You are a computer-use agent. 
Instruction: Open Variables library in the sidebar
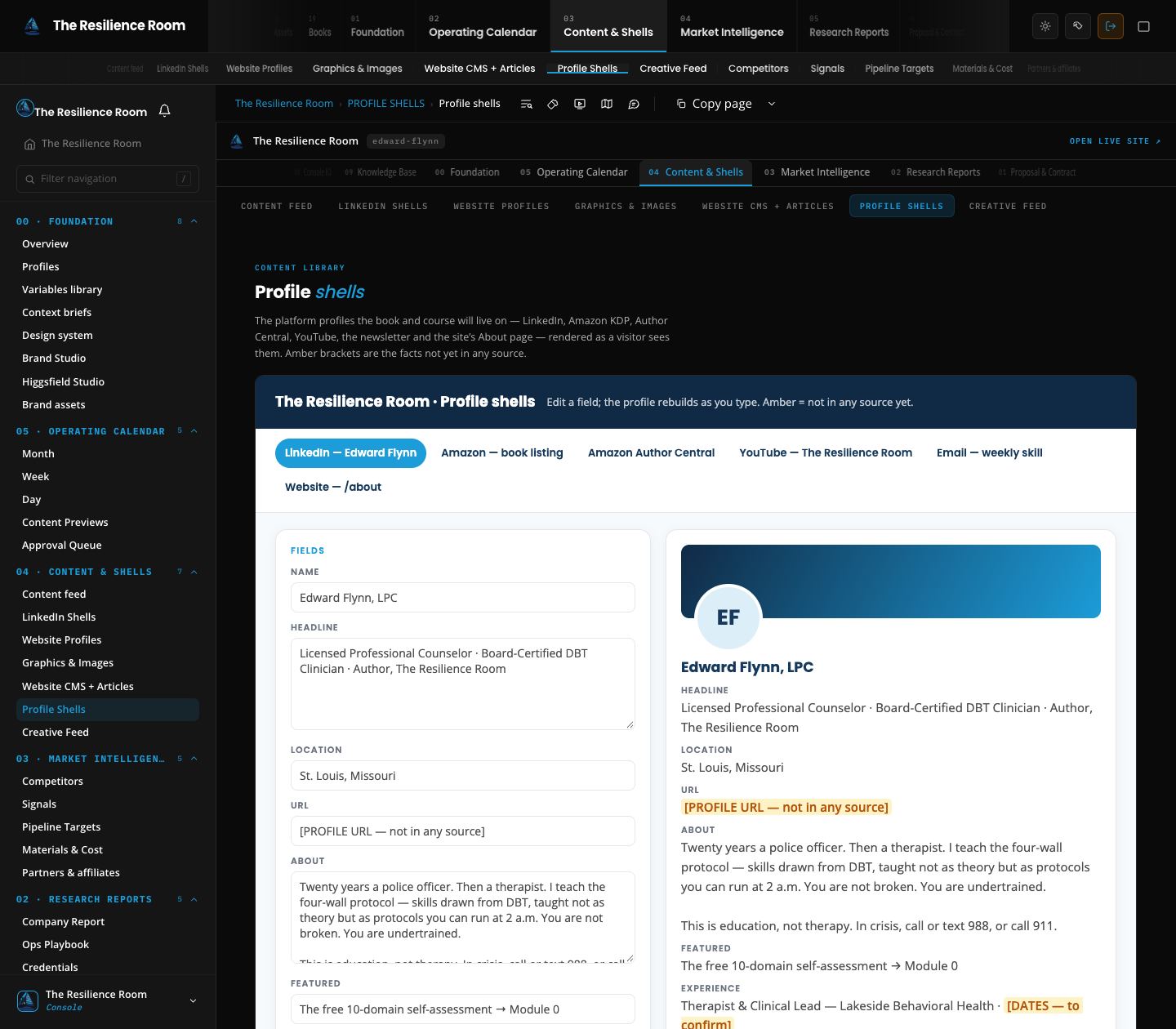[62, 289]
